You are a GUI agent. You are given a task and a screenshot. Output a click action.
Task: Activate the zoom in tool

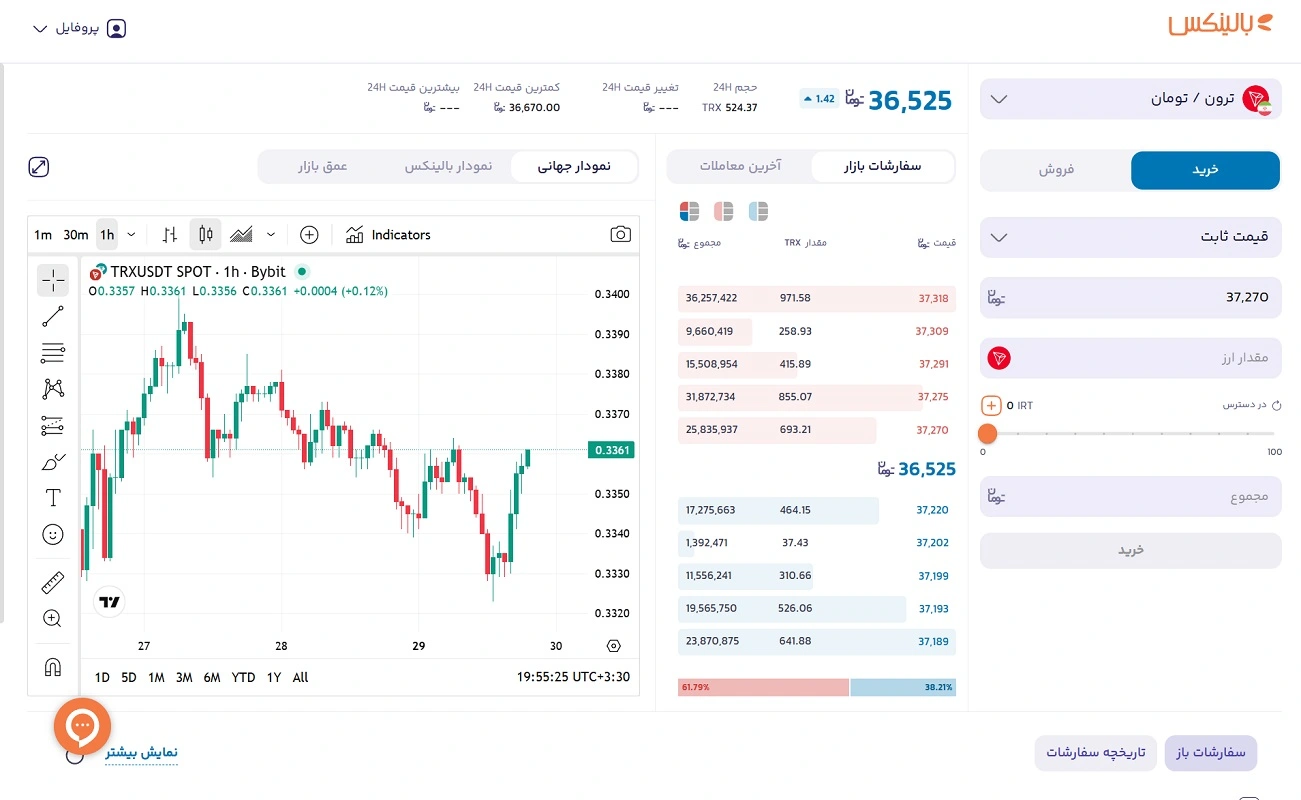53,618
